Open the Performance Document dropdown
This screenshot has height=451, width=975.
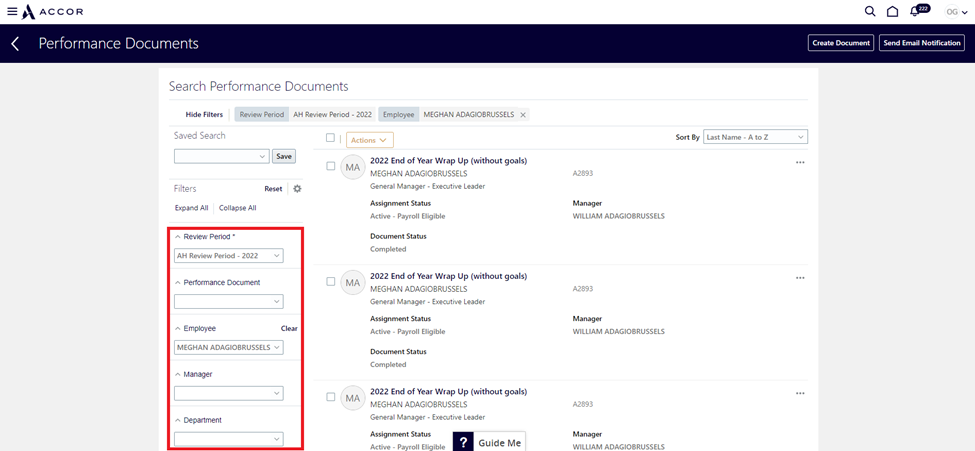pyautogui.click(x=229, y=302)
